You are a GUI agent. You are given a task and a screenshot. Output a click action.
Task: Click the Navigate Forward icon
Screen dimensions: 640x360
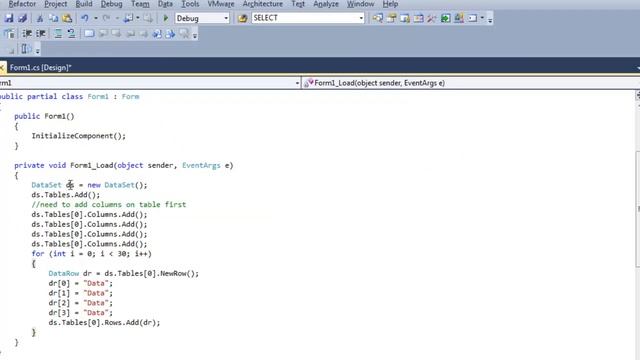click(x=148, y=18)
